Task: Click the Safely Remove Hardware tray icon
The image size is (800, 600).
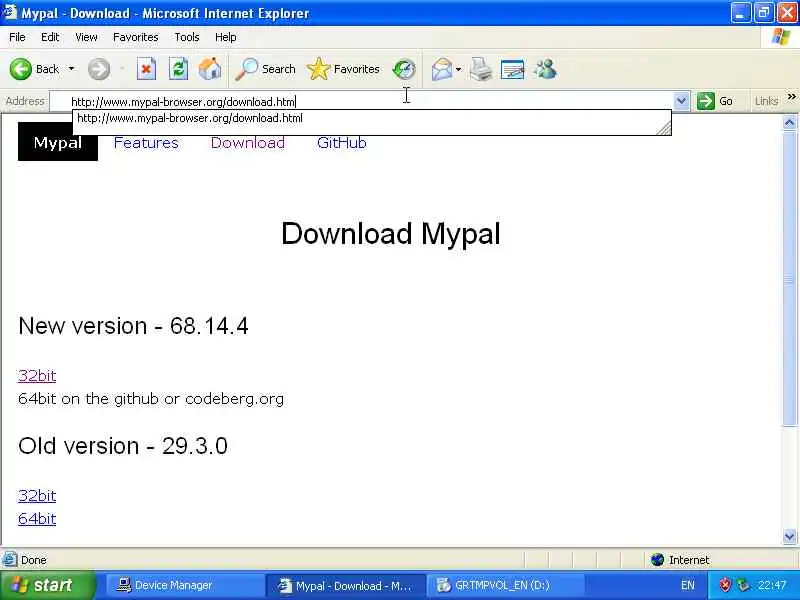Action: 743,585
